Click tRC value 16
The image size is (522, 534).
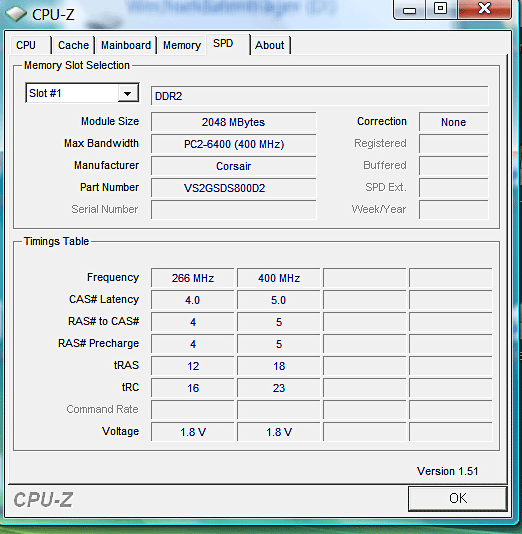point(193,388)
